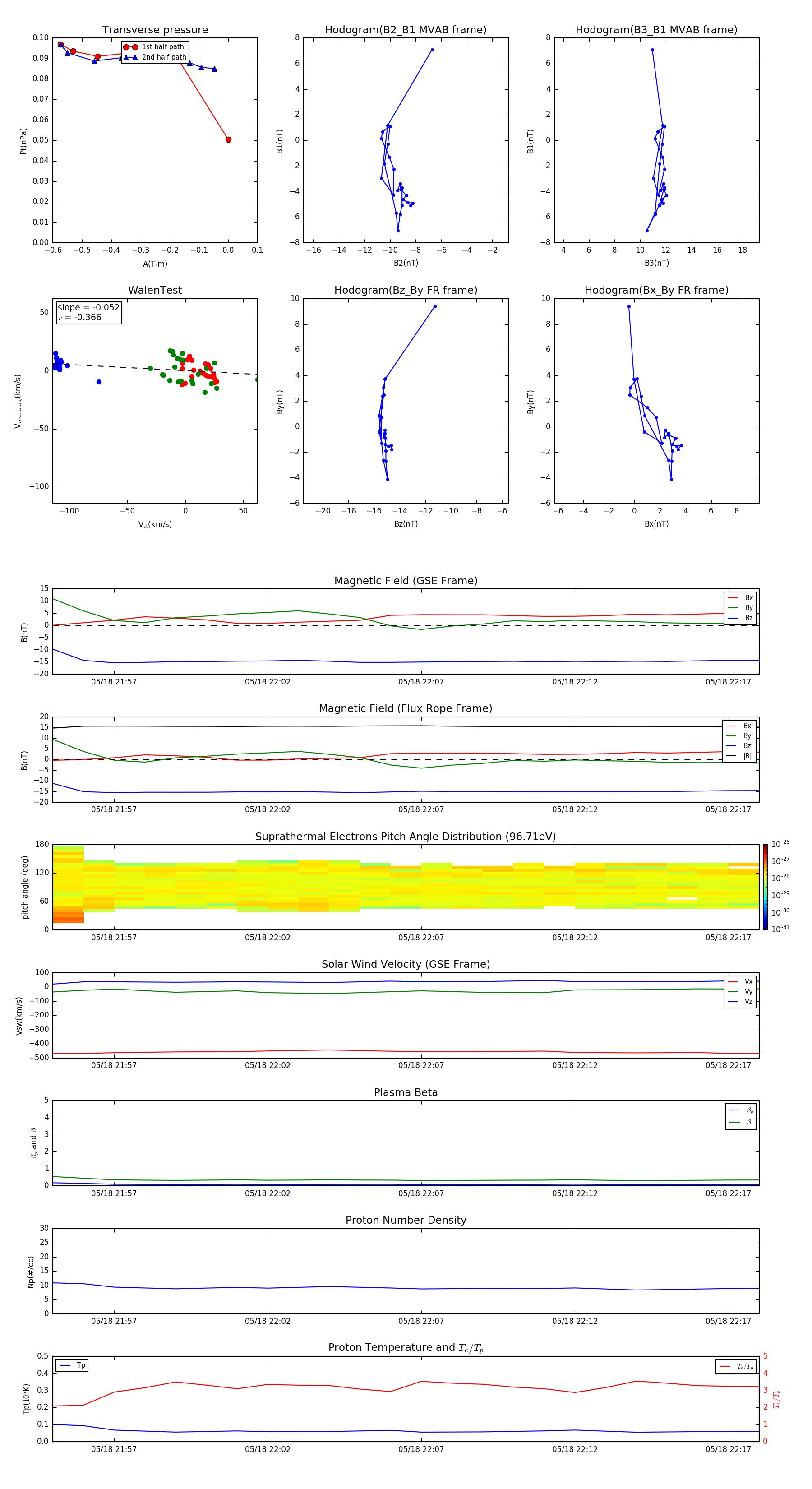Click the 'r = -0.366' annotation text
This screenshot has width=812, height=1489.
[x=80, y=317]
